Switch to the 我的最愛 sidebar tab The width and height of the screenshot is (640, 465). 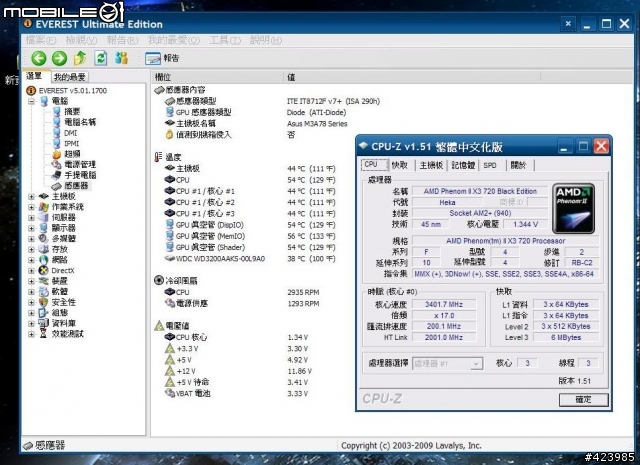[70, 77]
